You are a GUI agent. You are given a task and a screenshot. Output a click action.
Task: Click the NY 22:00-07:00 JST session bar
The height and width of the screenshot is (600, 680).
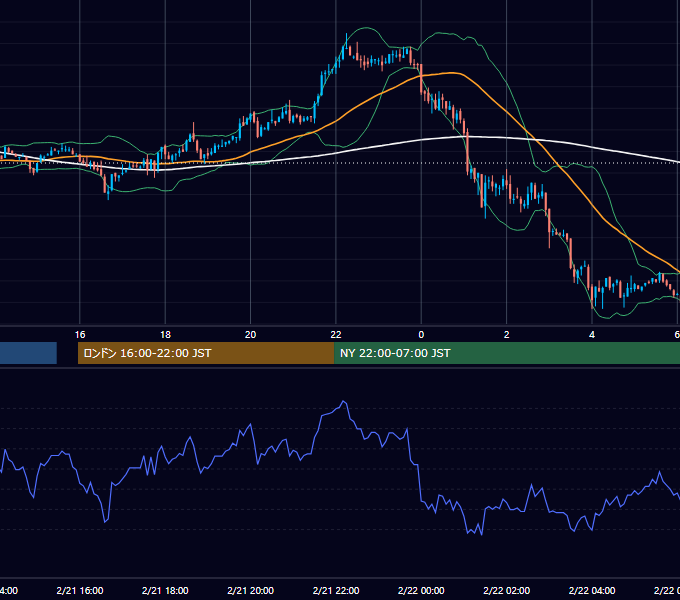pos(507,353)
